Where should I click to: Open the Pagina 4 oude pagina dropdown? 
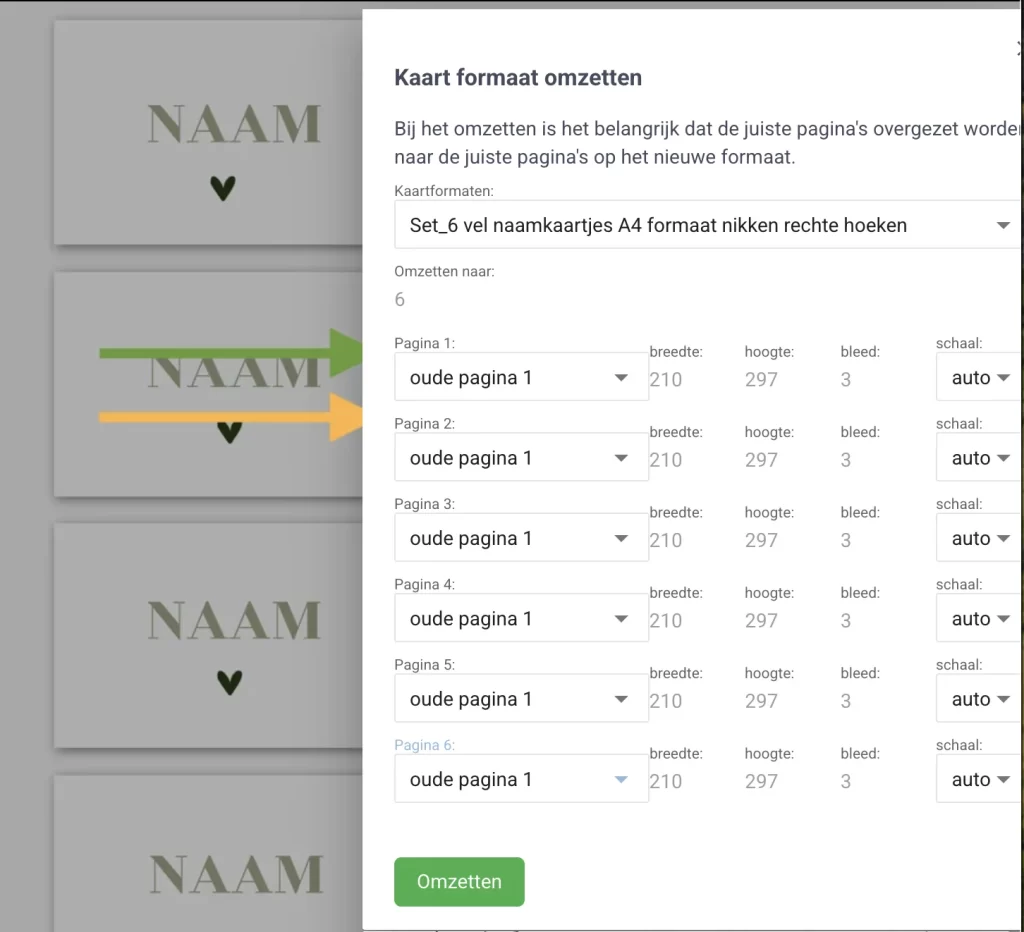pos(521,619)
